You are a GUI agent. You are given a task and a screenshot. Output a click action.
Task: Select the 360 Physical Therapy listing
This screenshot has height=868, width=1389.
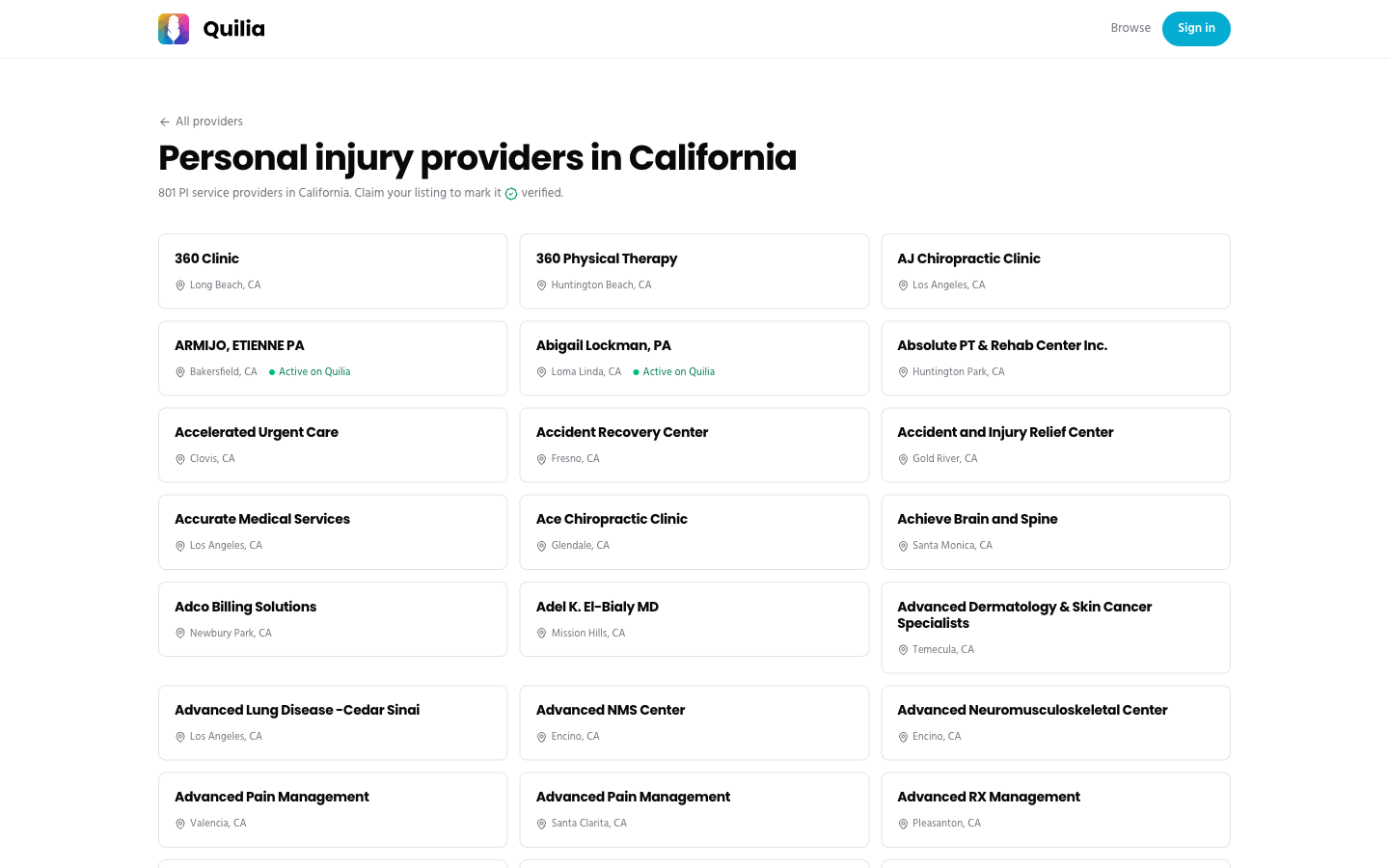694,271
